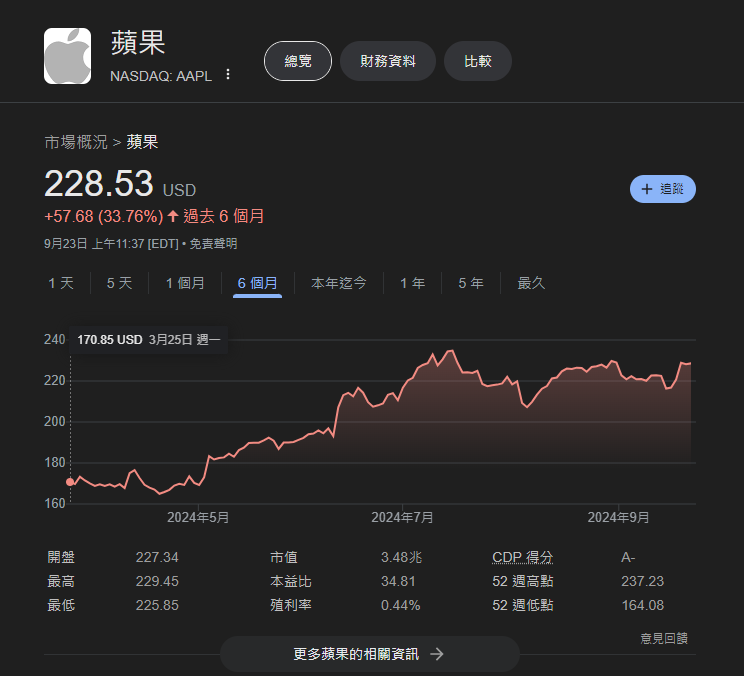Show the 最久 maximum range chart

(531, 283)
